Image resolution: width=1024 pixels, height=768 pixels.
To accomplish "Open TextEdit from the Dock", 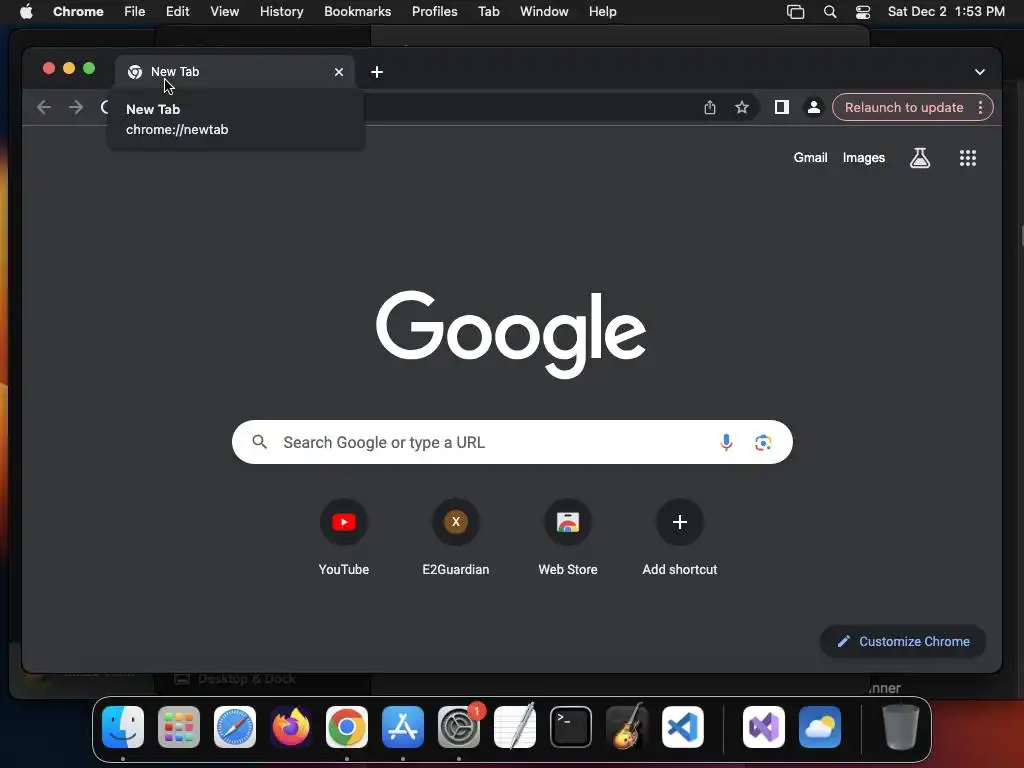I will pyautogui.click(x=515, y=727).
